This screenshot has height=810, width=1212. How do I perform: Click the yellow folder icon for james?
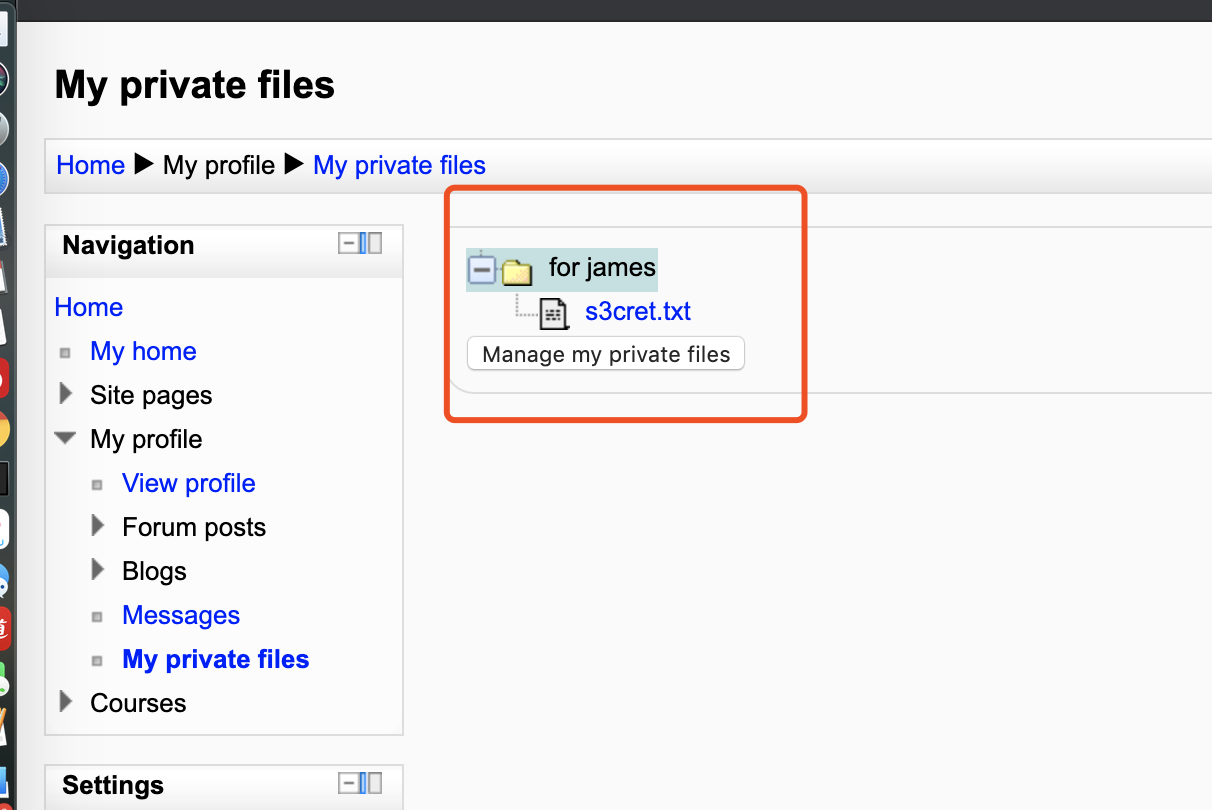point(516,270)
